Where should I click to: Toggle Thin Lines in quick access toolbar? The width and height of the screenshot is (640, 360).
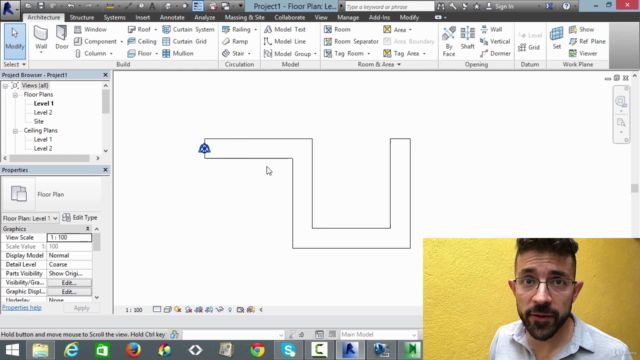(x=198, y=6)
